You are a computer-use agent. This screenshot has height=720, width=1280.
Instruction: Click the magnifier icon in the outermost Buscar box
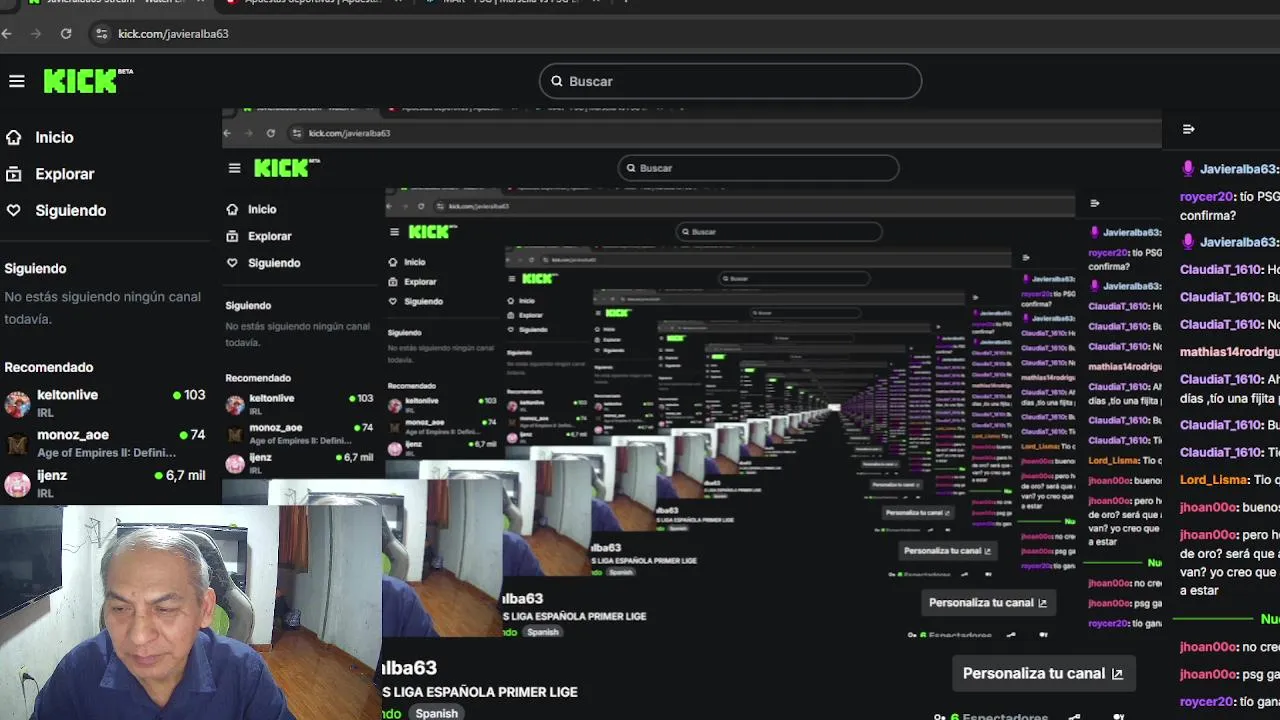coord(557,81)
